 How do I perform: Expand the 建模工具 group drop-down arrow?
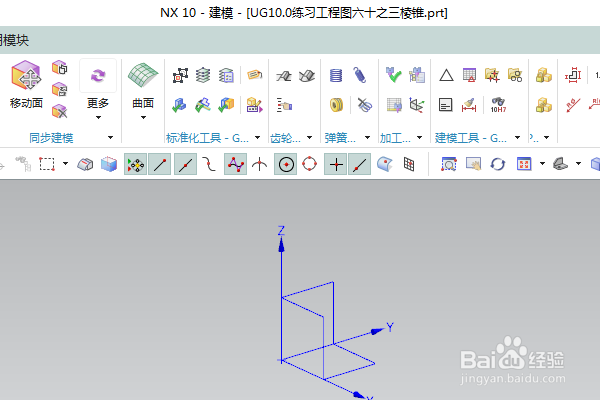tap(517, 137)
